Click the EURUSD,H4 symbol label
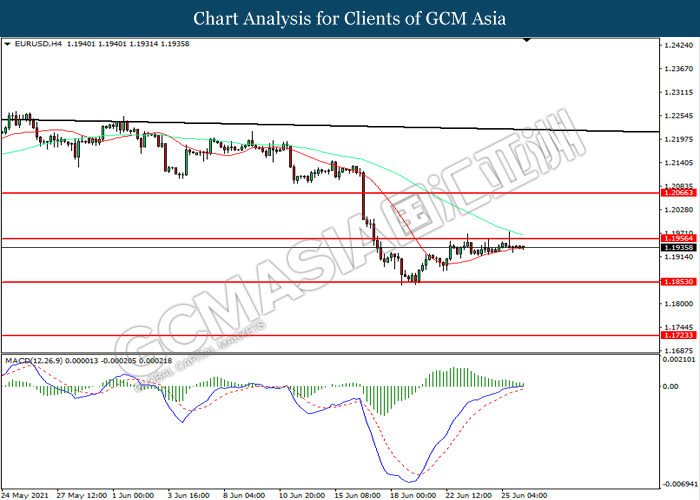Viewport: 700px width, 500px height. coord(38,44)
